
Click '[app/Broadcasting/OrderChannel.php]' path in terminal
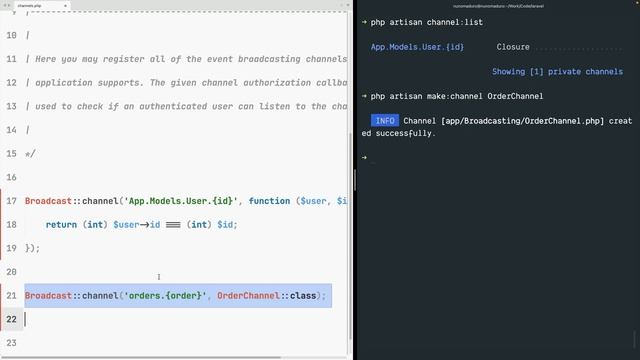pyautogui.click(x=522, y=121)
